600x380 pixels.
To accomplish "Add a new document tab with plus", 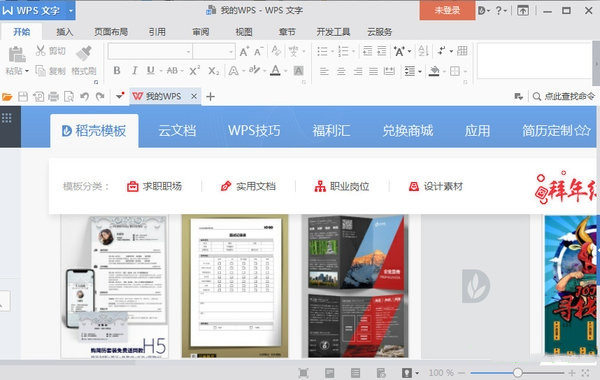I will (210, 96).
